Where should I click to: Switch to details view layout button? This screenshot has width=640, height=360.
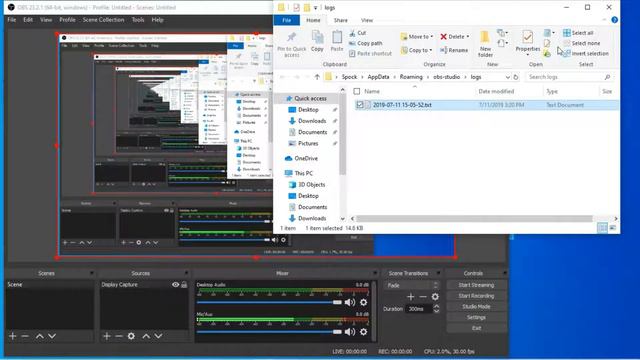pyautogui.click(x=602, y=228)
